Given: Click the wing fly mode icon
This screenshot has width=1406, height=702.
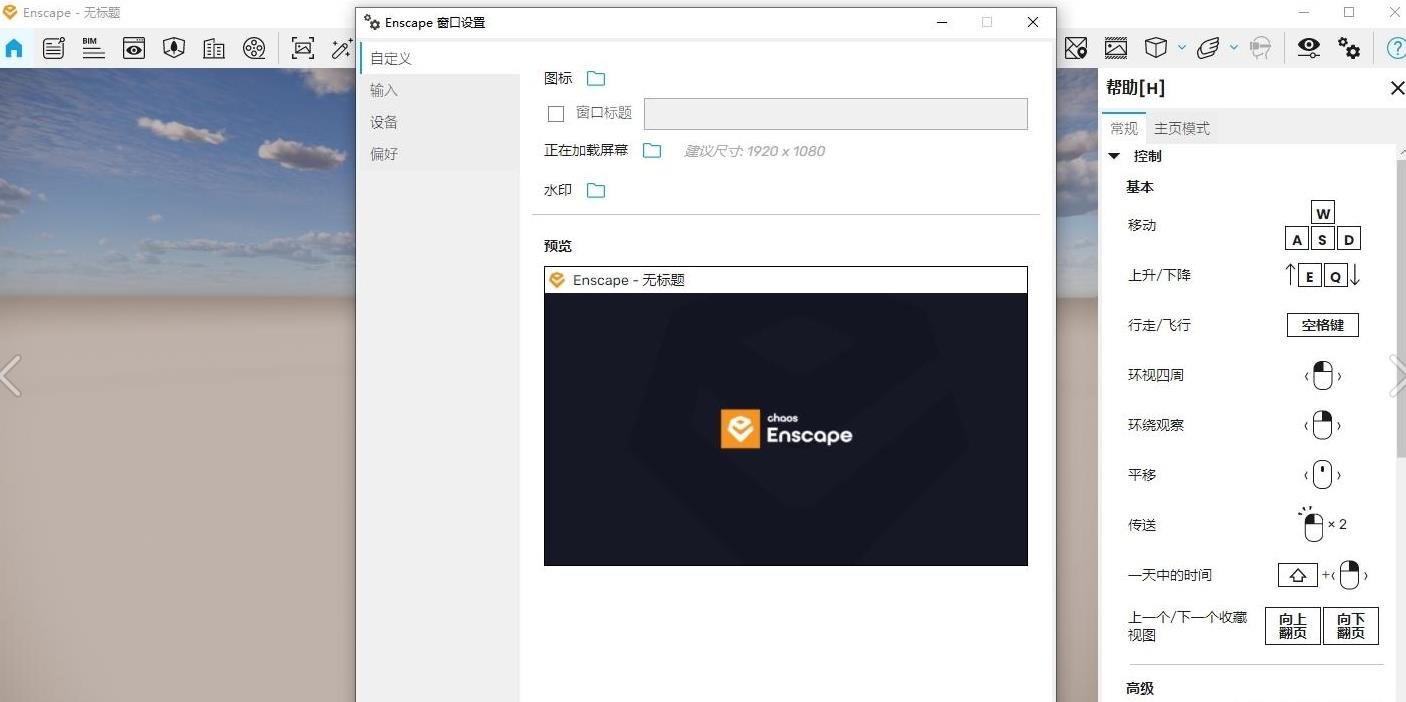Looking at the screenshot, I should (x=1208, y=47).
